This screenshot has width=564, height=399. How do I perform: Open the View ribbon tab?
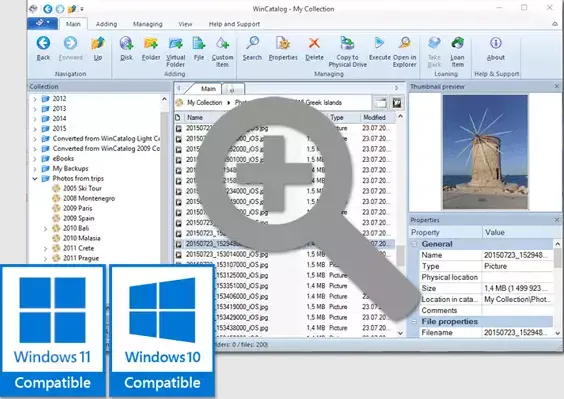click(x=185, y=24)
